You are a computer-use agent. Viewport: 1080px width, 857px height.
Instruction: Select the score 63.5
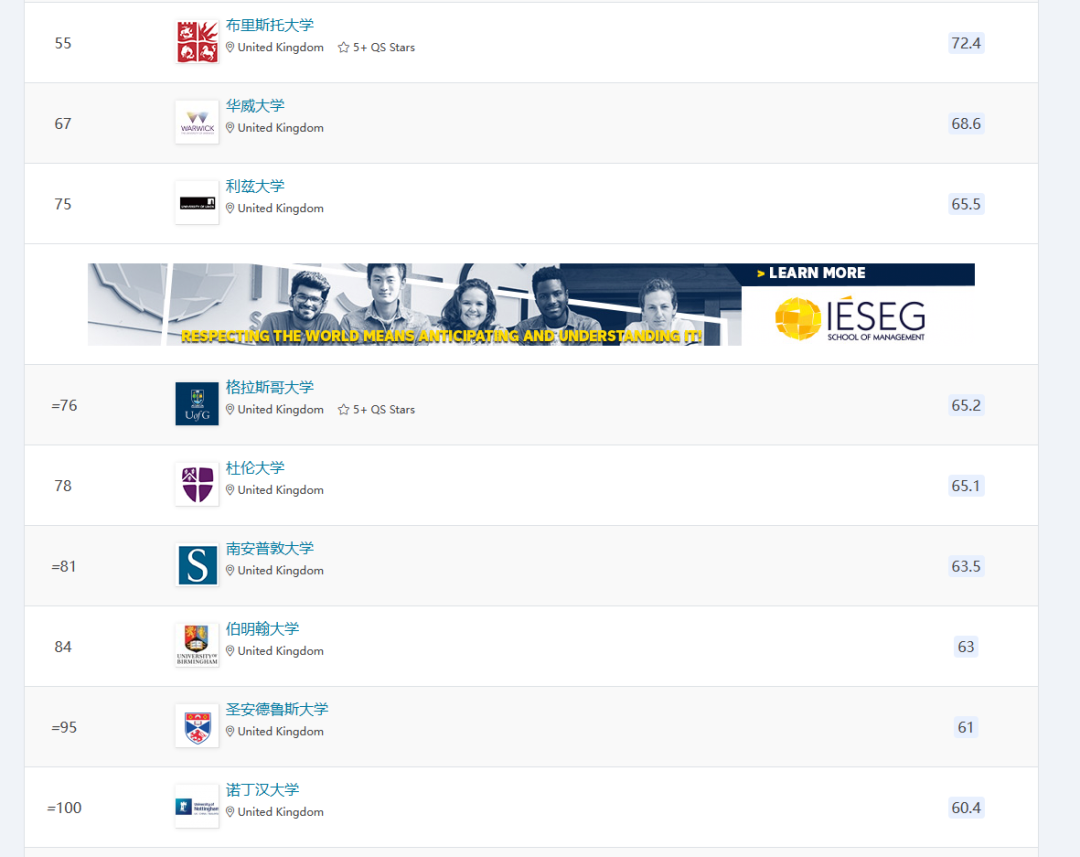966,567
